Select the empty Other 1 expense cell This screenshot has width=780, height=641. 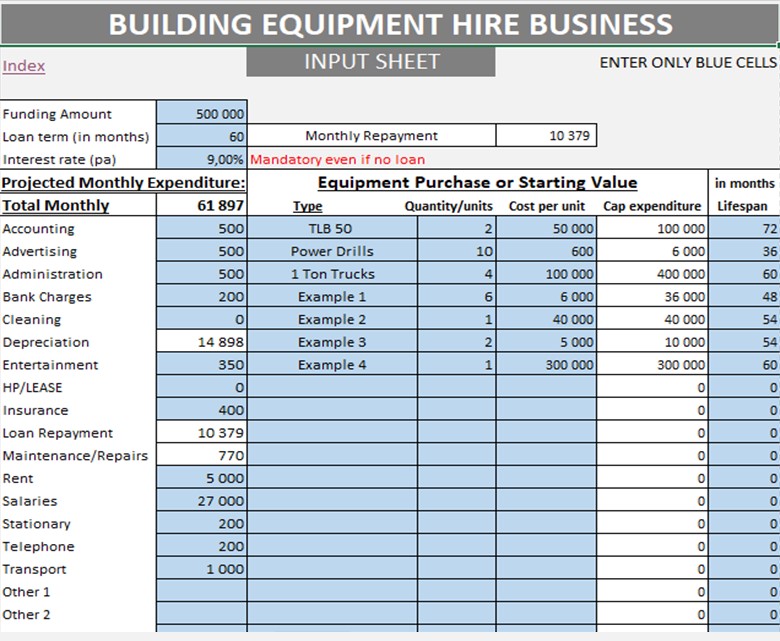click(202, 592)
